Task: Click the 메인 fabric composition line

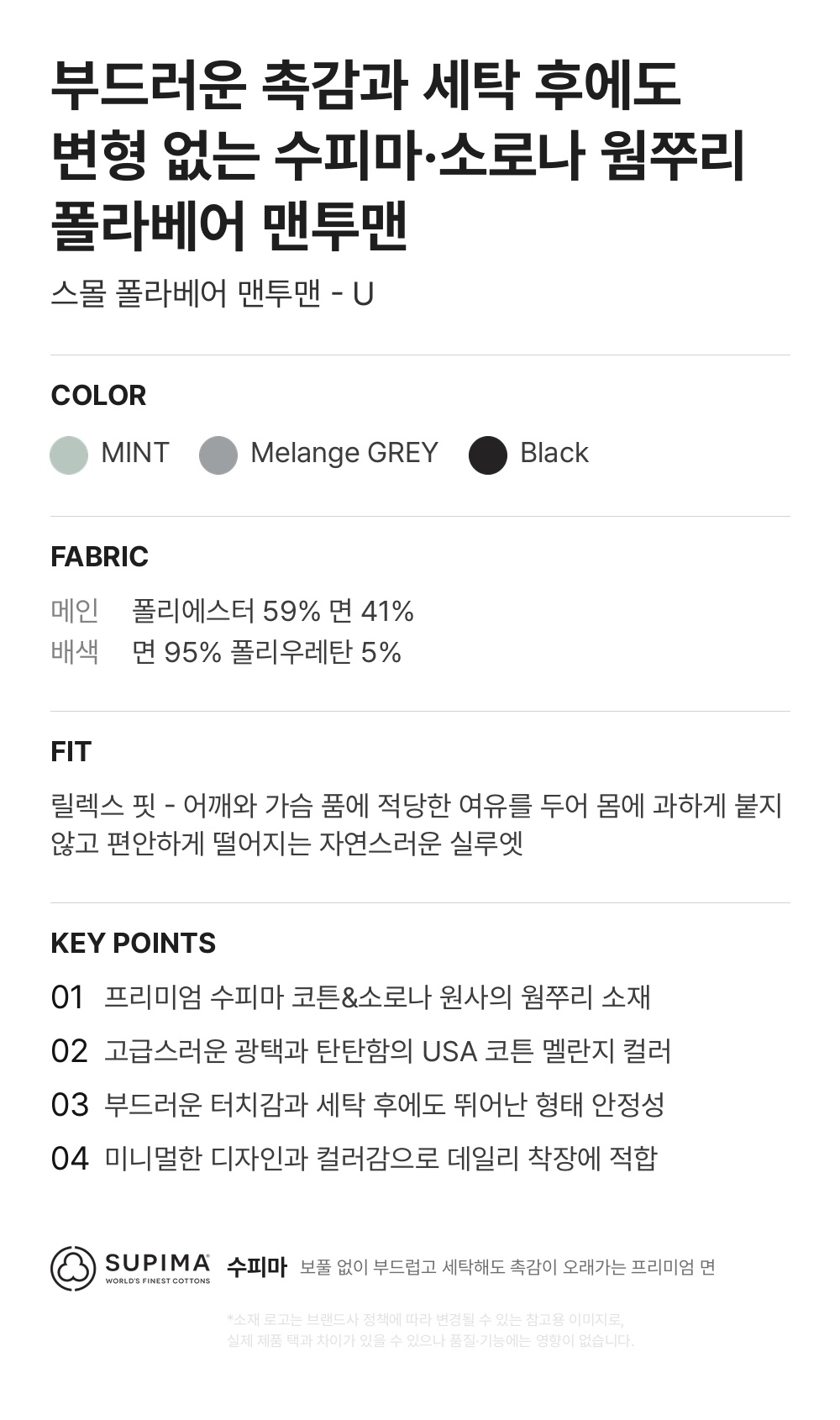Action: [x=232, y=611]
